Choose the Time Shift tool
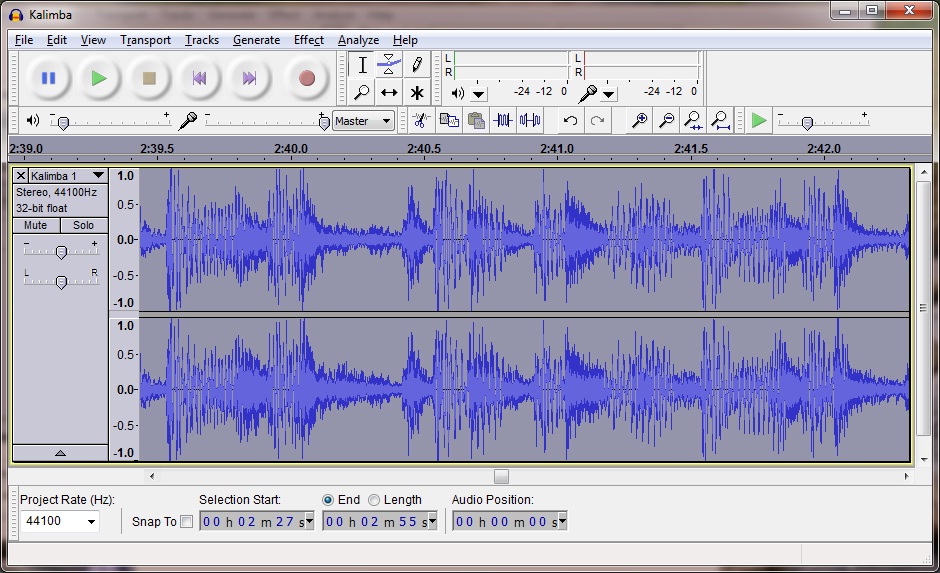Image resolution: width=940 pixels, height=573 pixels. point(389,92)
